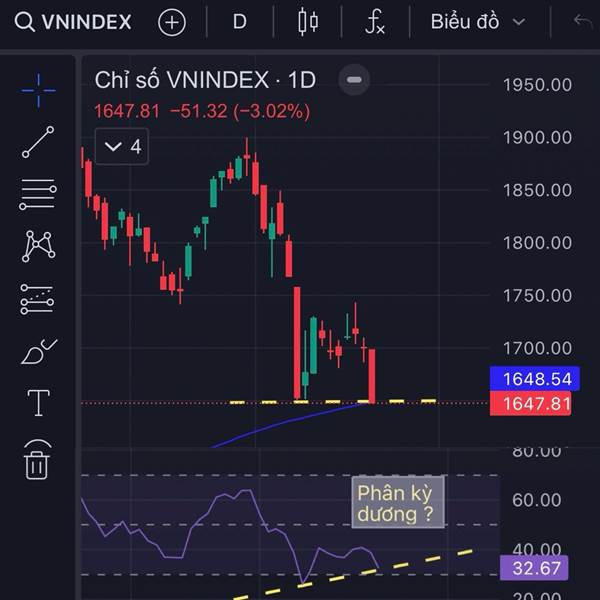
Task: Click the 60.00 RSI axis label
Action: click(x=536, y=500)
